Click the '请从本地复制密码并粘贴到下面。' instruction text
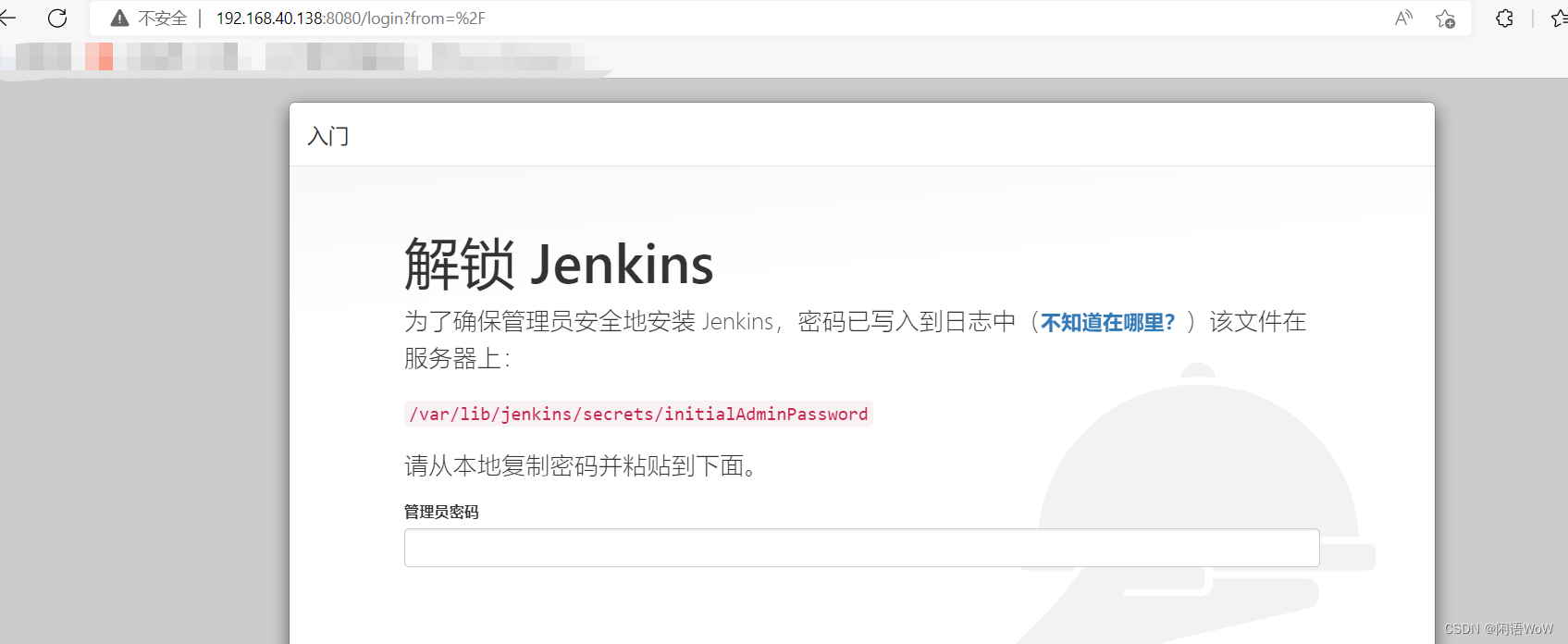1568x644 pixels. (x=583, y=465)
